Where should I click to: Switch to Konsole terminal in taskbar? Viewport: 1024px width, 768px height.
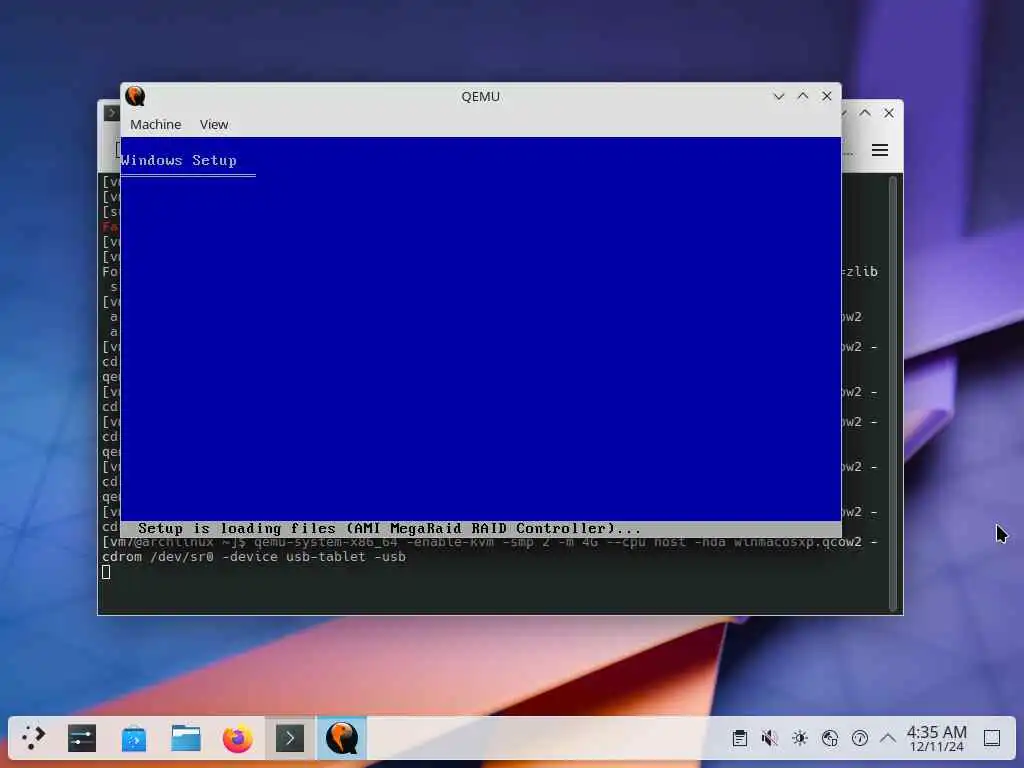tap(290, 738)
